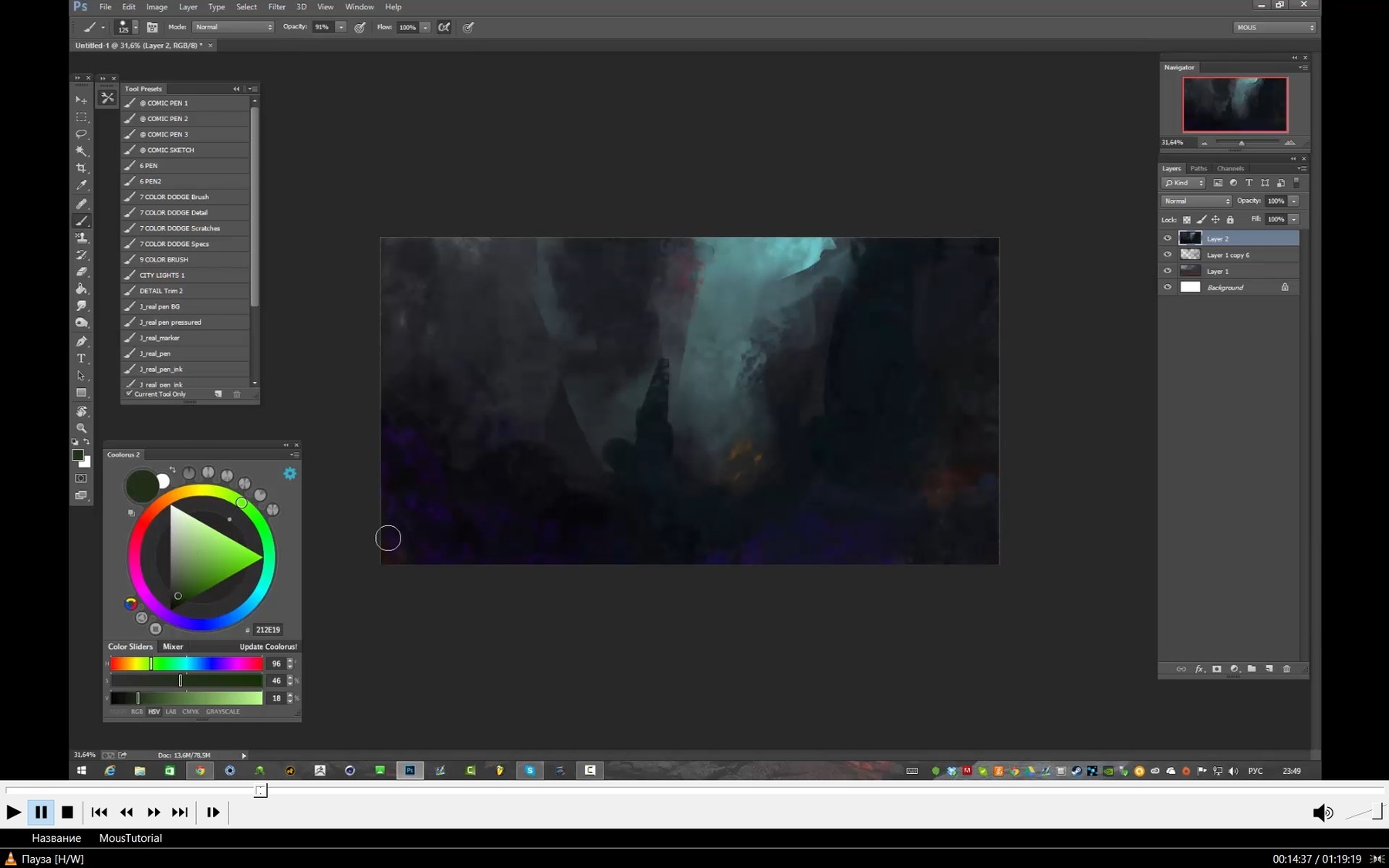
Task: Click Update Coolorus button
Action: (x=268, y=647)
